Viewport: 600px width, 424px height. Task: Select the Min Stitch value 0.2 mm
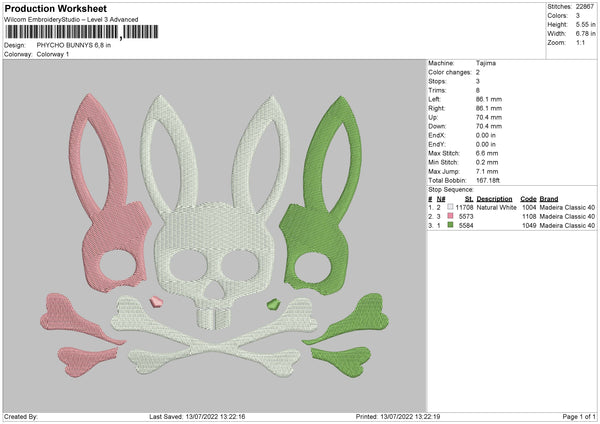(x=487, y=163)
